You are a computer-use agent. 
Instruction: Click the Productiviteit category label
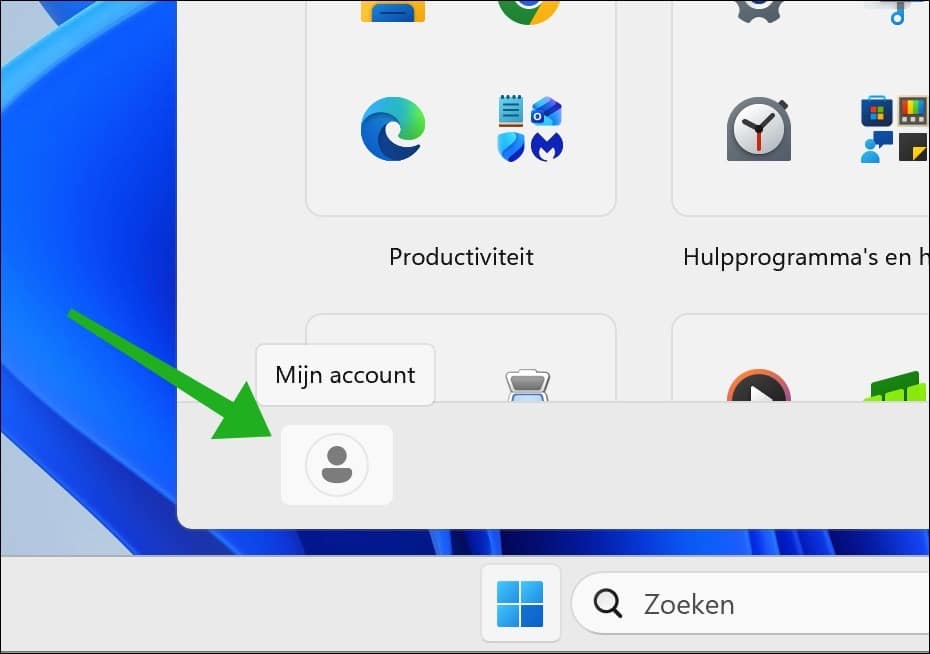pyautogui.click(x=461, y=257)
